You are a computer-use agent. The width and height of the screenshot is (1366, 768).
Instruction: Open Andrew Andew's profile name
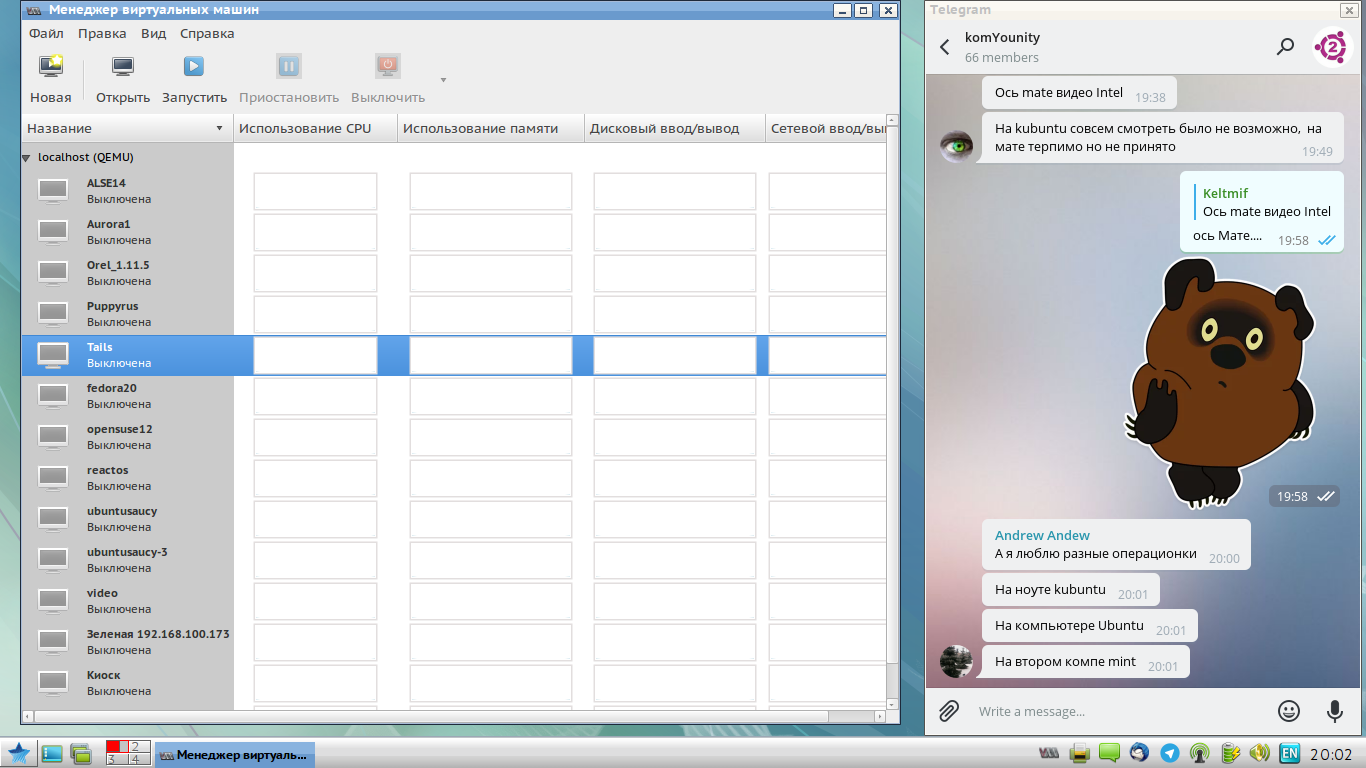pos(1042,535)
